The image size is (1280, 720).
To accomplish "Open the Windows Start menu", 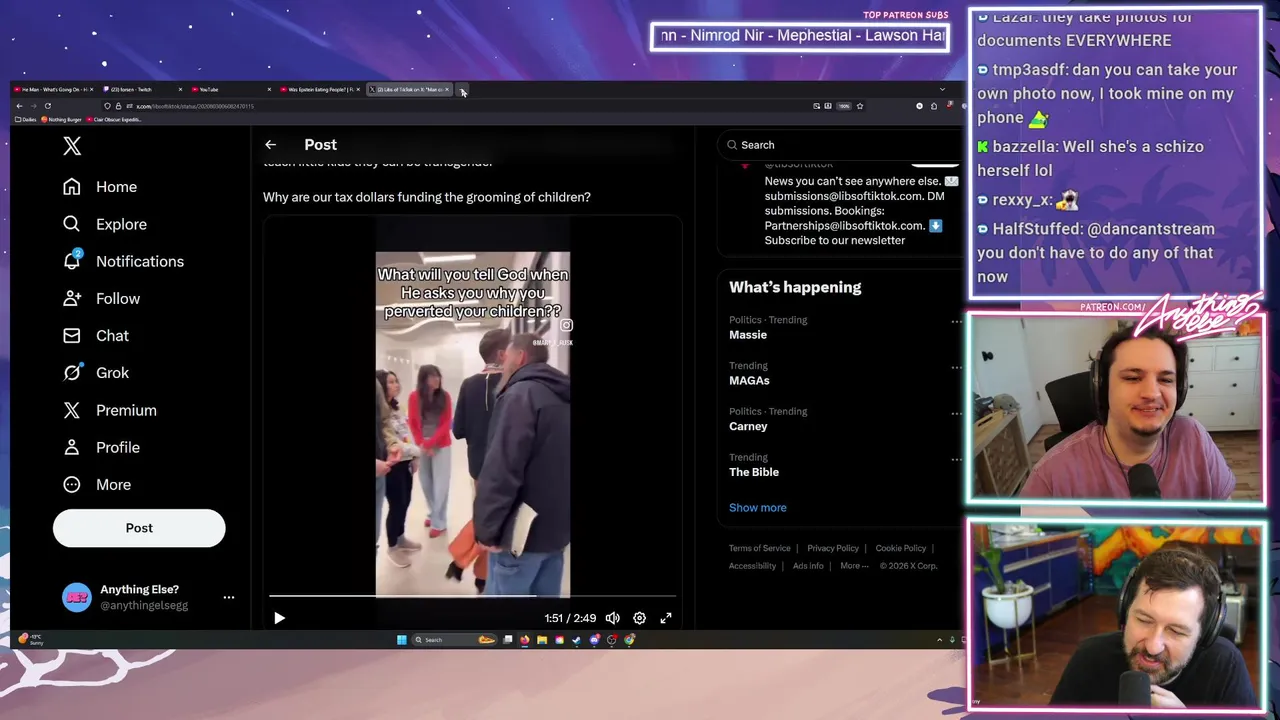I will 401,640.
